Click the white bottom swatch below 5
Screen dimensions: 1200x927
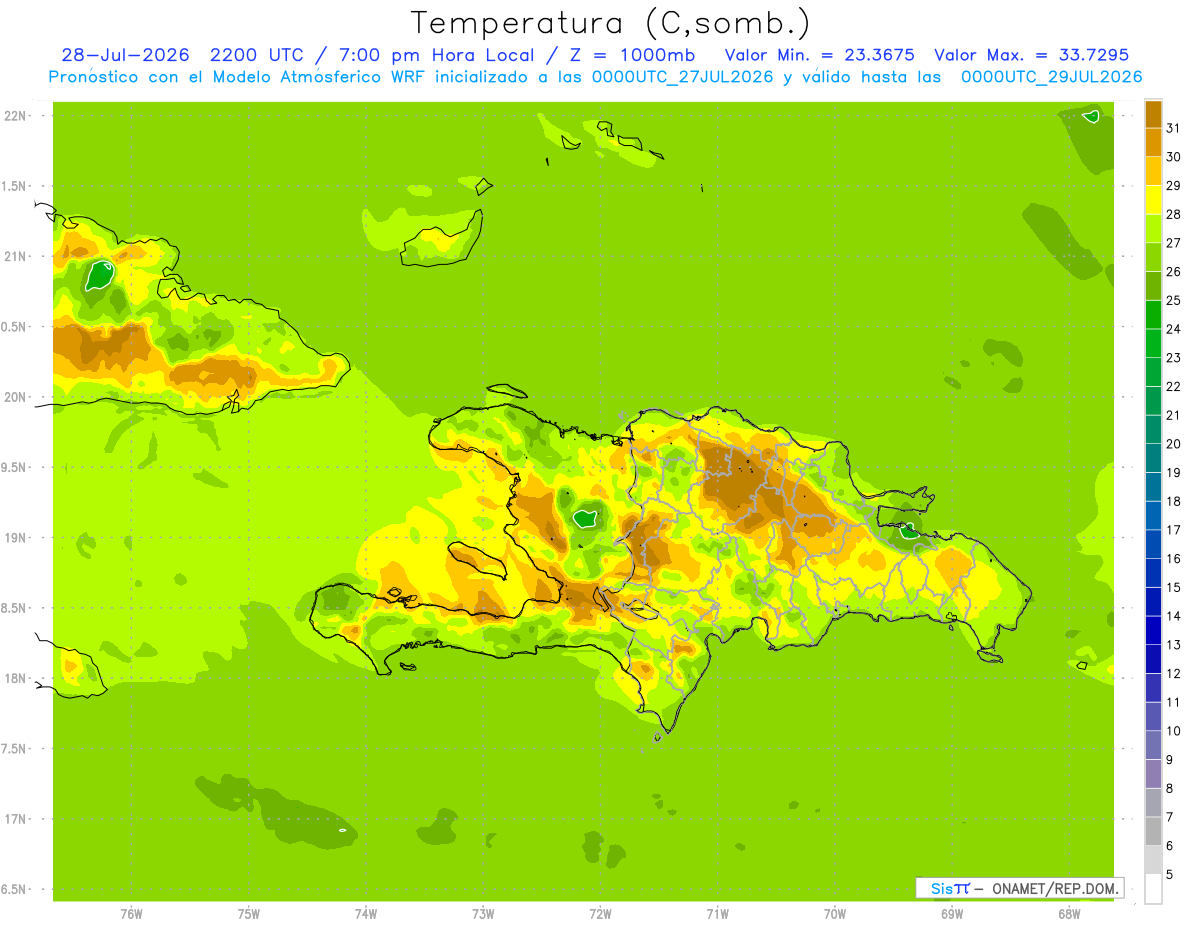point(1153,889)
